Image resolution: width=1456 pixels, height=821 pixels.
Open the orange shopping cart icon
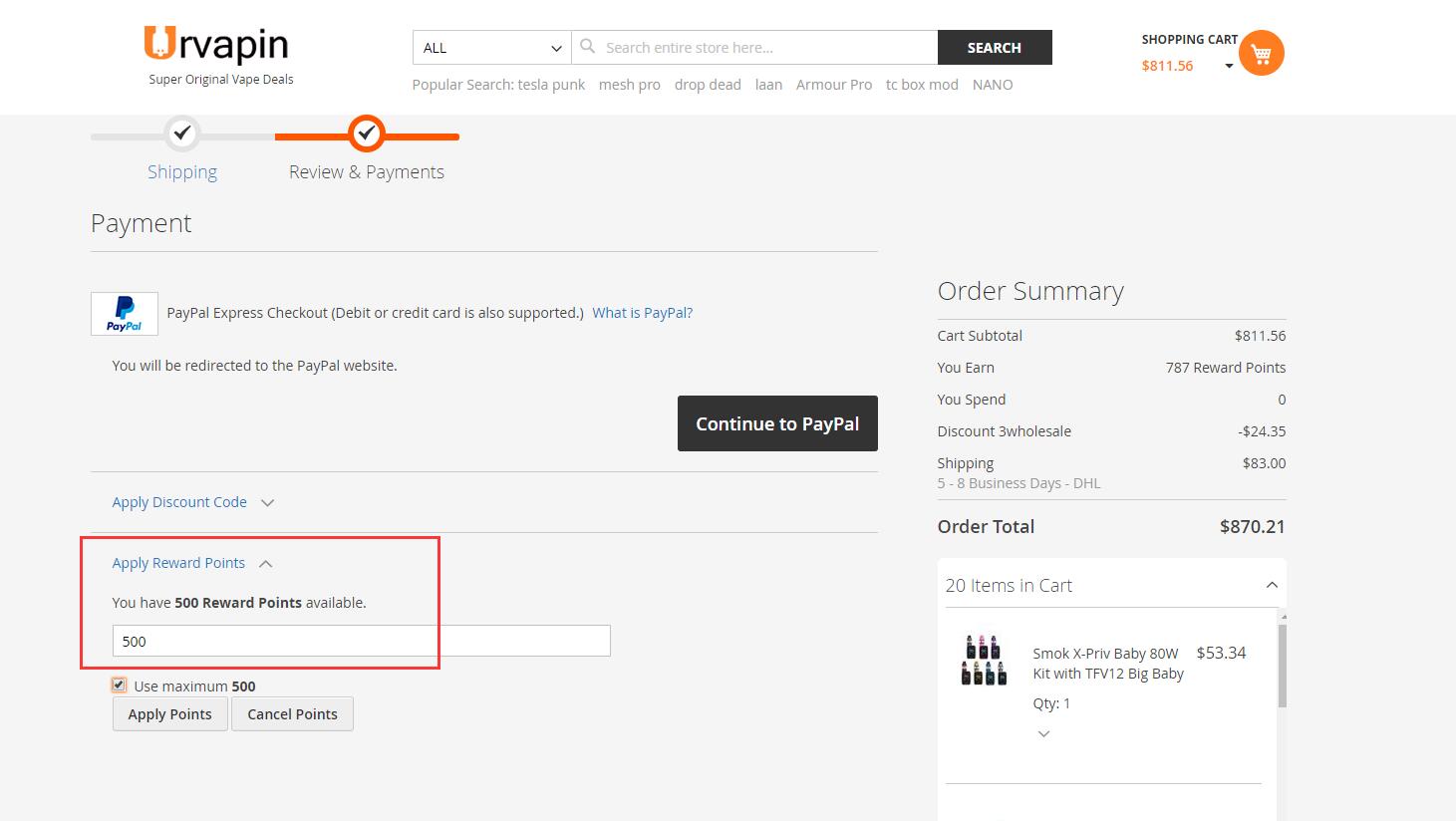click(x=1261, y=53)
